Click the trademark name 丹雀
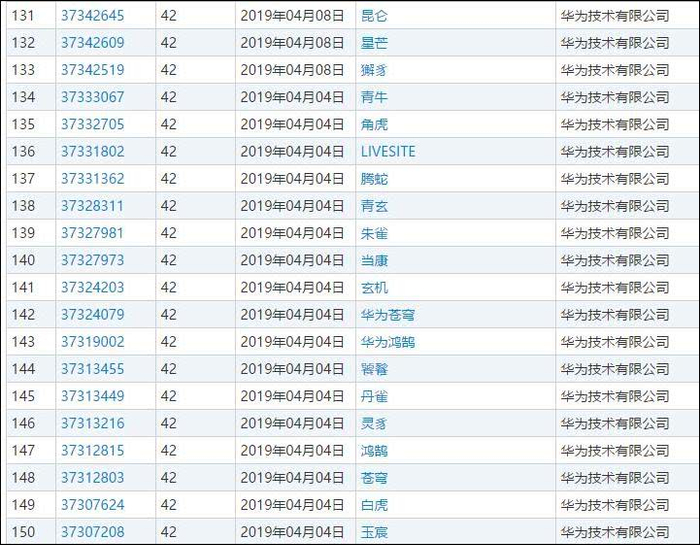This screenshot has width=700, height=545. (374, 396)
